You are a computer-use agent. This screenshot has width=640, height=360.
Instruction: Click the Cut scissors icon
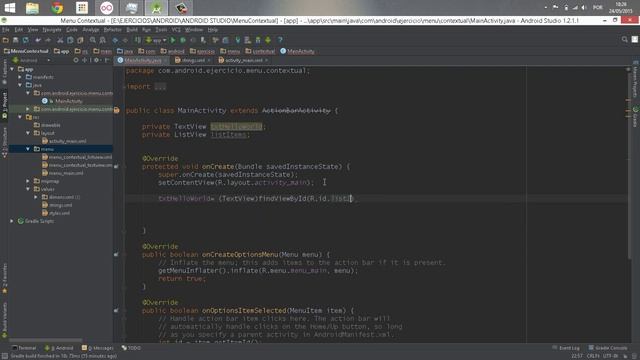click(x=60, y=40)
